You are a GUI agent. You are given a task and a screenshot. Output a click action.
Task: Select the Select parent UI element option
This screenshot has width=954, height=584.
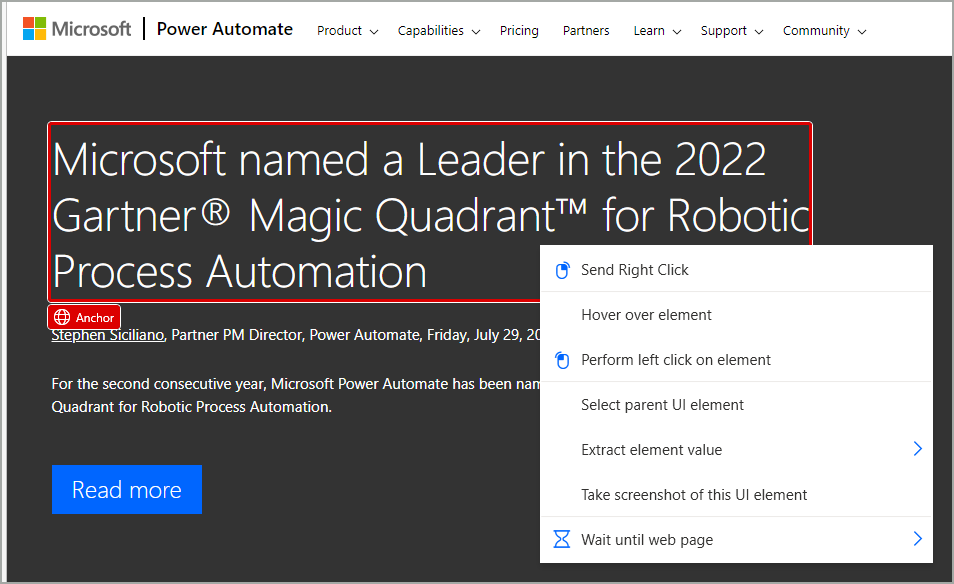662,405
